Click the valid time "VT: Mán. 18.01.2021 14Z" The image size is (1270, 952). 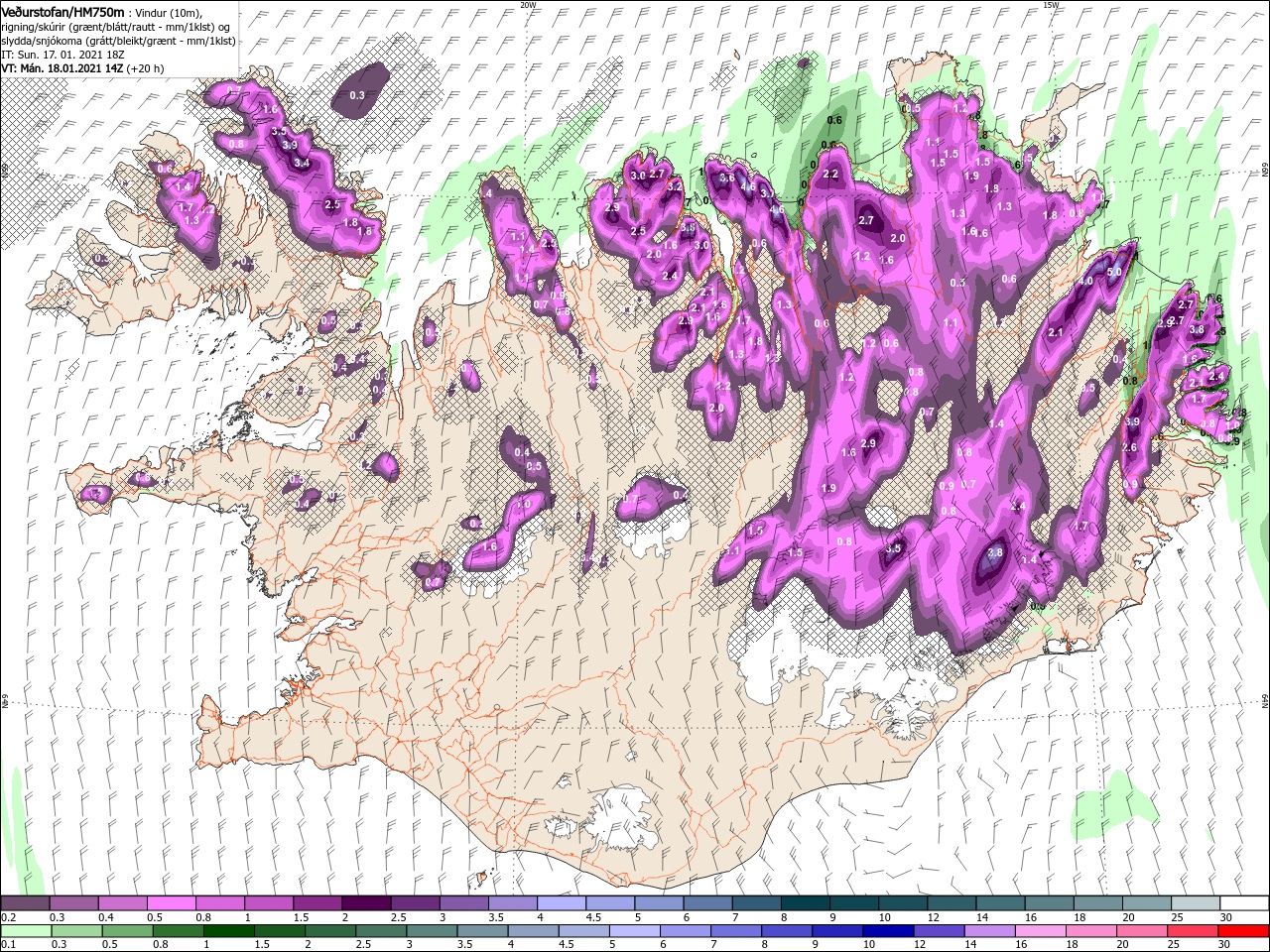(61, 68)
